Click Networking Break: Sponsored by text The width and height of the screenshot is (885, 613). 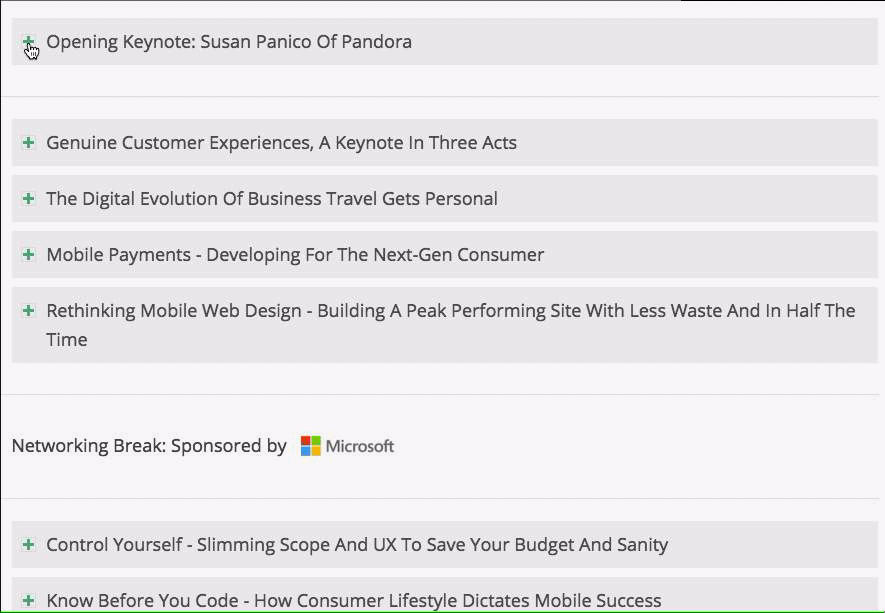tap(149, 446)
